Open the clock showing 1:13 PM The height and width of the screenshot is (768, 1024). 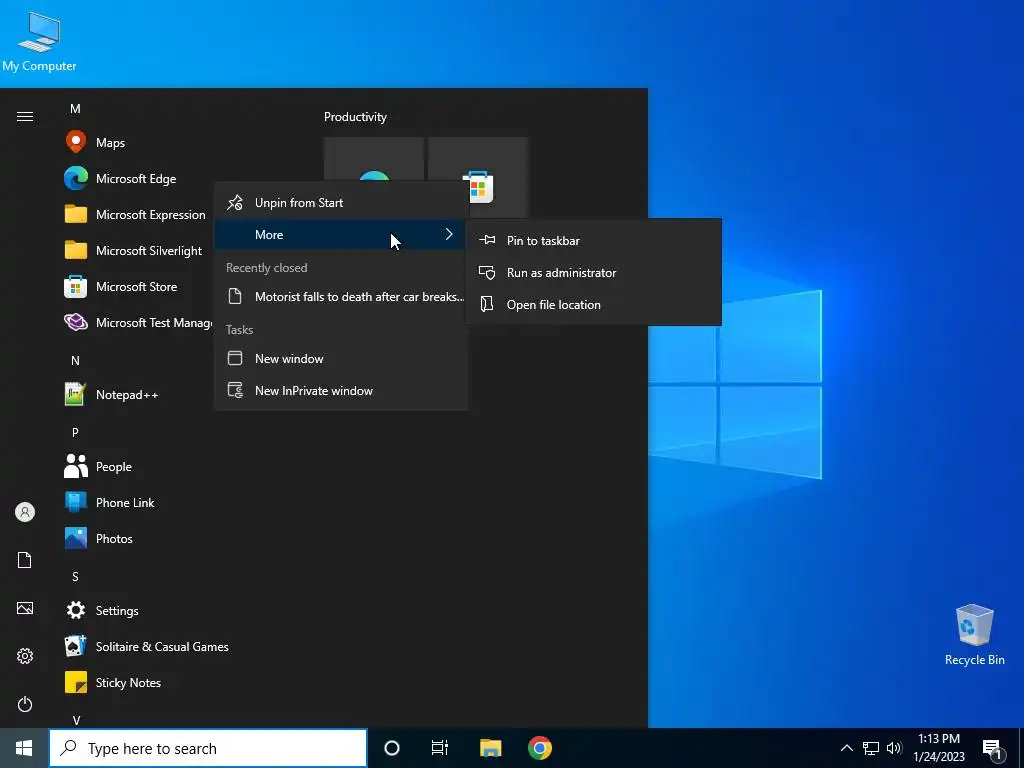coord(939,748)
